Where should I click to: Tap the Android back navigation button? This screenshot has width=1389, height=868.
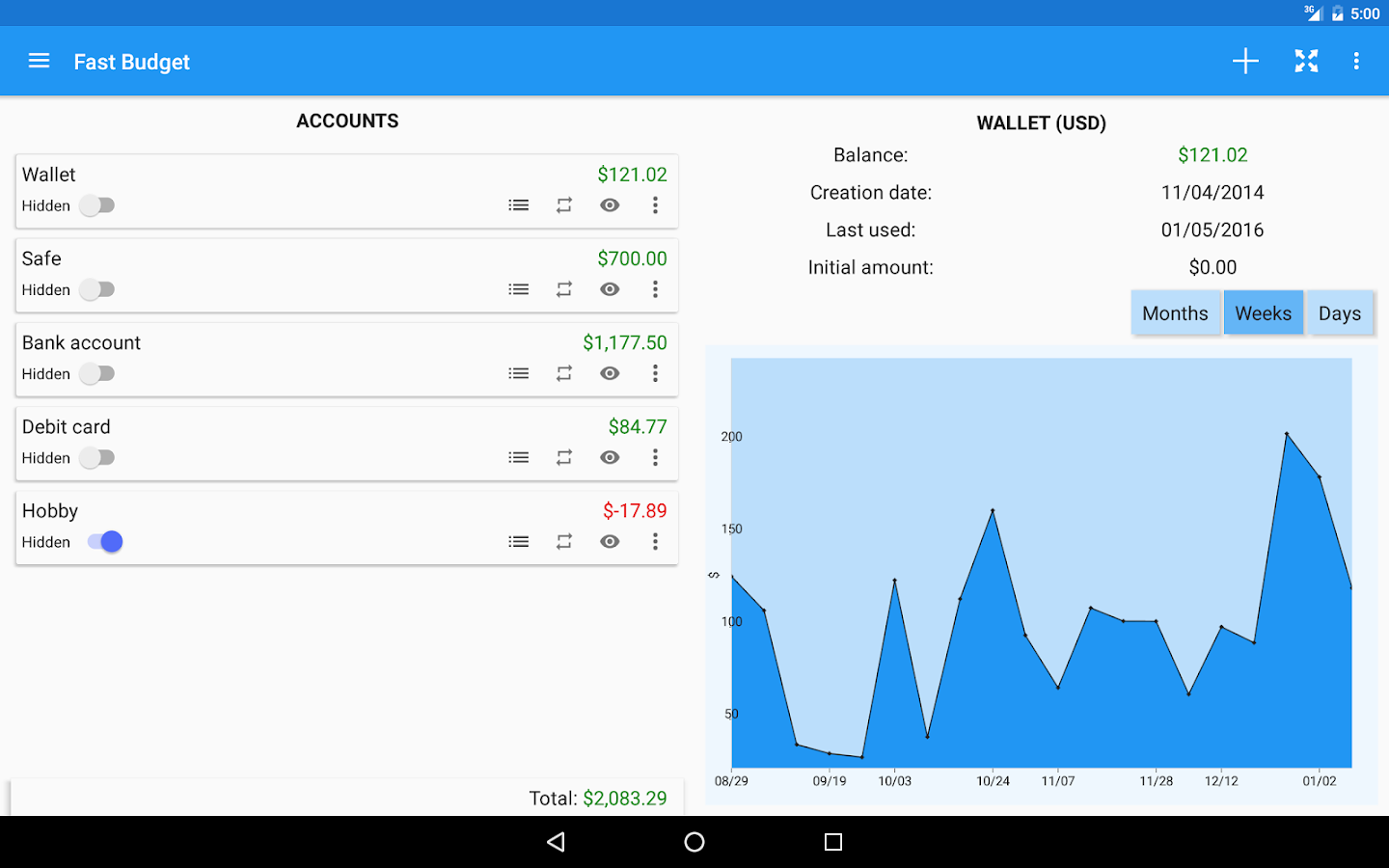556,842
